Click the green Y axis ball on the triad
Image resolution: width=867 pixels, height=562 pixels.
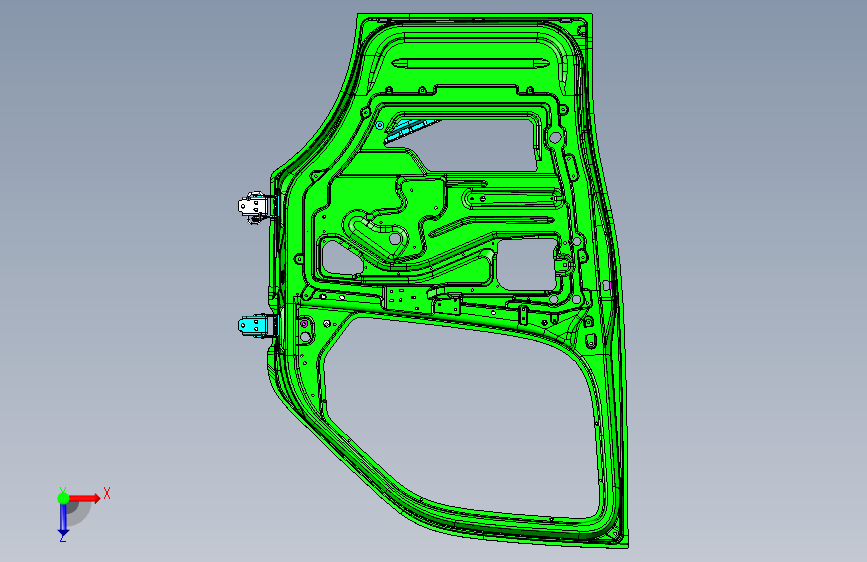coord(63,498)
